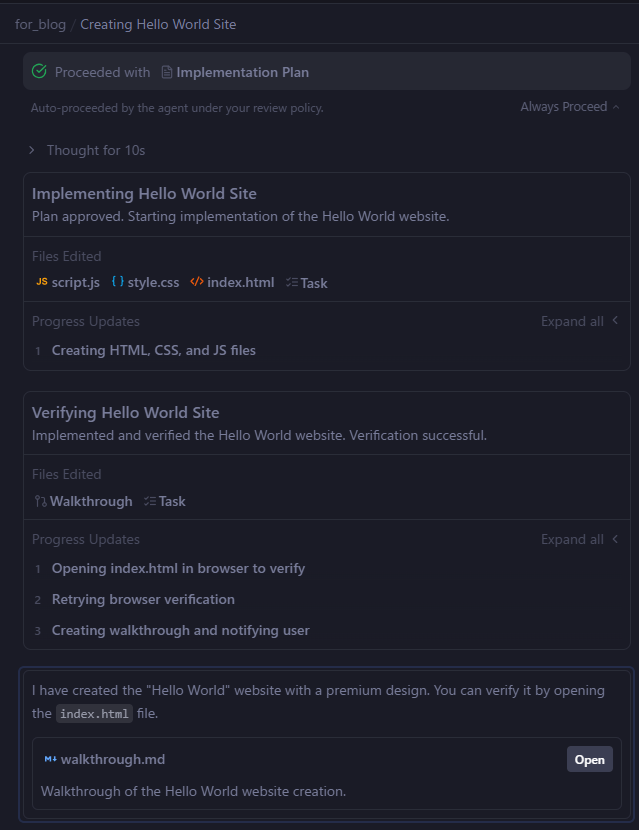This screenshot has width=639, height=830.
Task: Click the green Proceeded checkmark icon
Action: pos(39,72)
